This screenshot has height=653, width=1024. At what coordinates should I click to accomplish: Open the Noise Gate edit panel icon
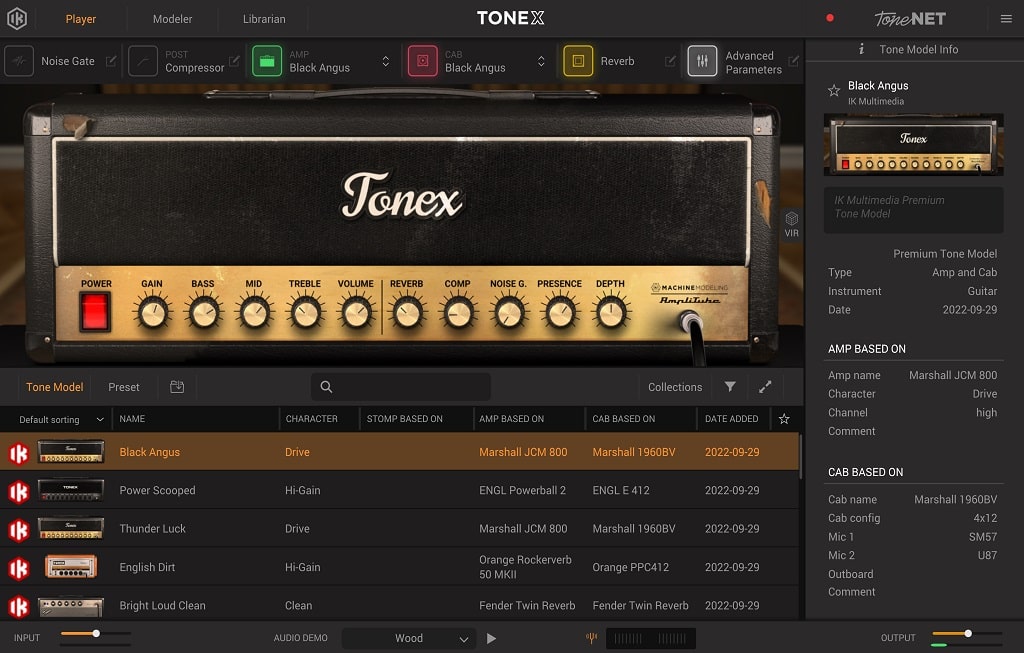pyautogui.click(x=111, y=61)
